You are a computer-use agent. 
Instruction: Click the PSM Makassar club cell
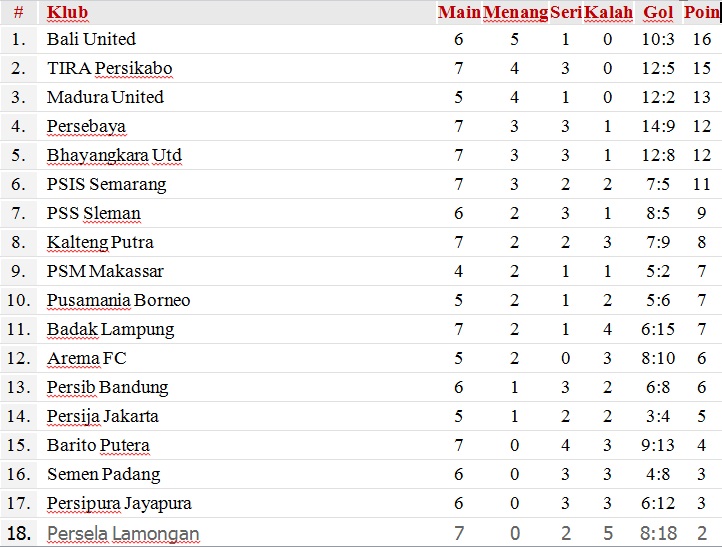(x=105, y=271)
